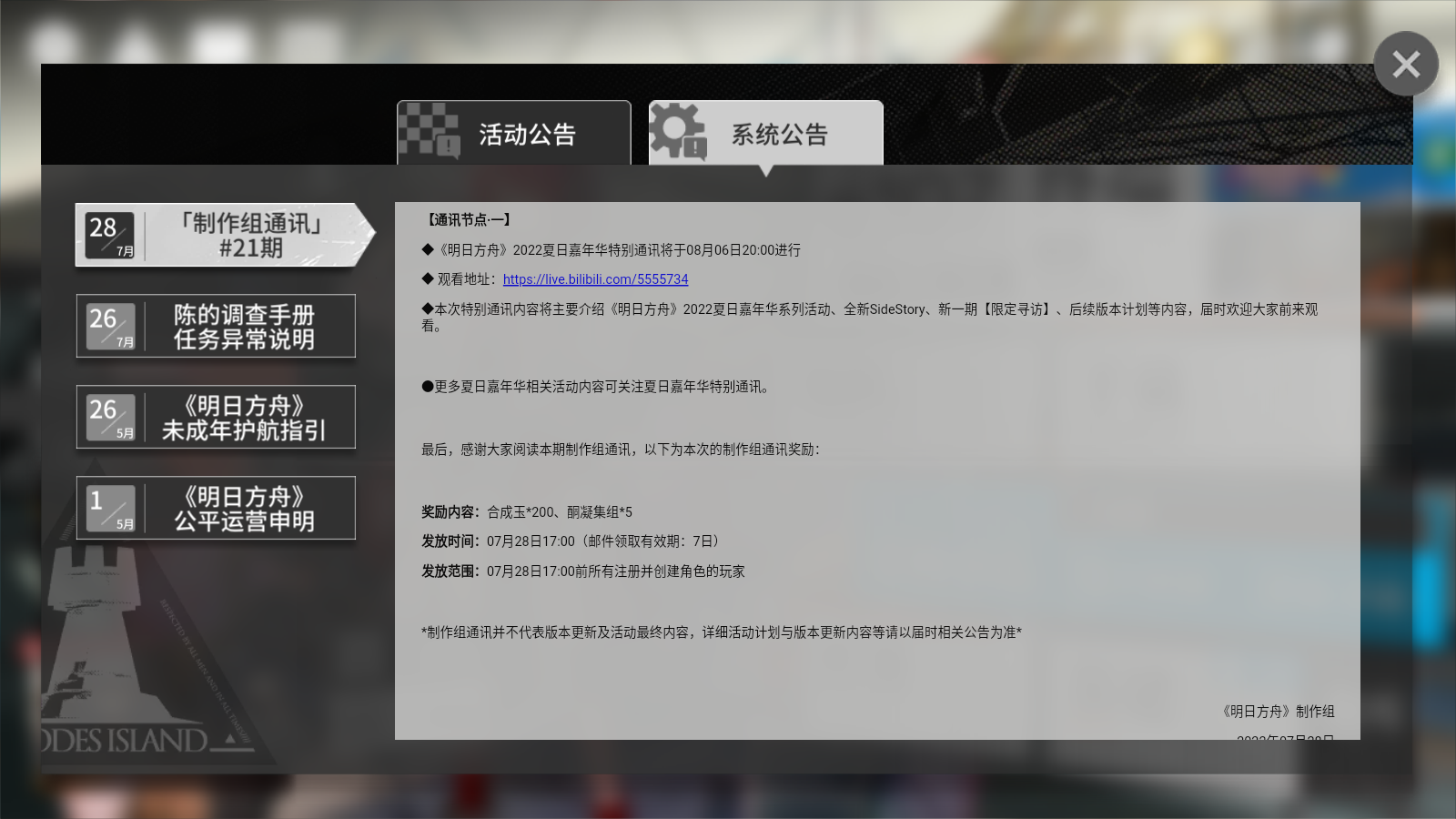The image size is (1456, 819).
Task: Close the announcement window with X button
Action: 1406,64
